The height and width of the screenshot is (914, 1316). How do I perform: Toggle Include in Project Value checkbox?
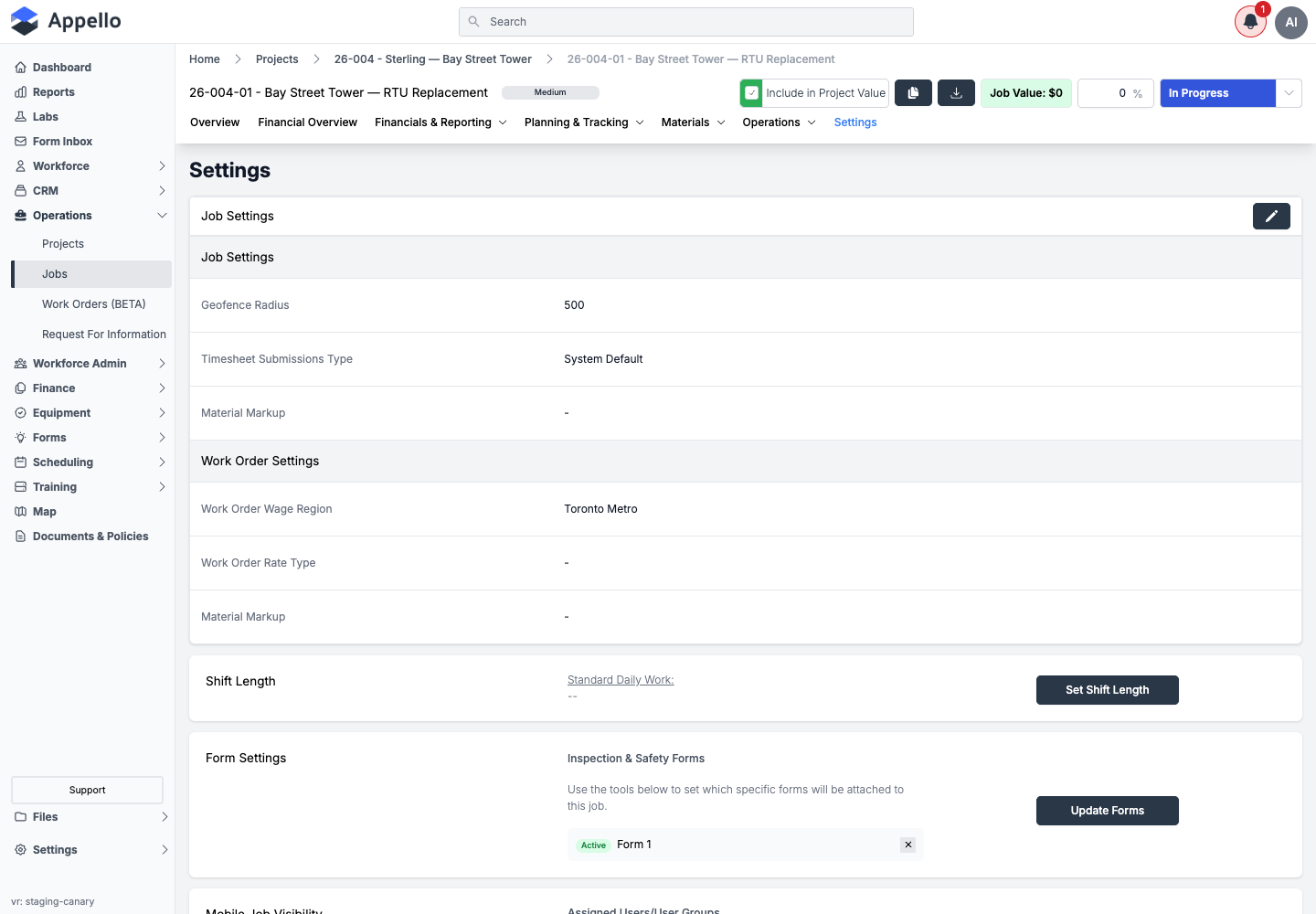point(751,93)
